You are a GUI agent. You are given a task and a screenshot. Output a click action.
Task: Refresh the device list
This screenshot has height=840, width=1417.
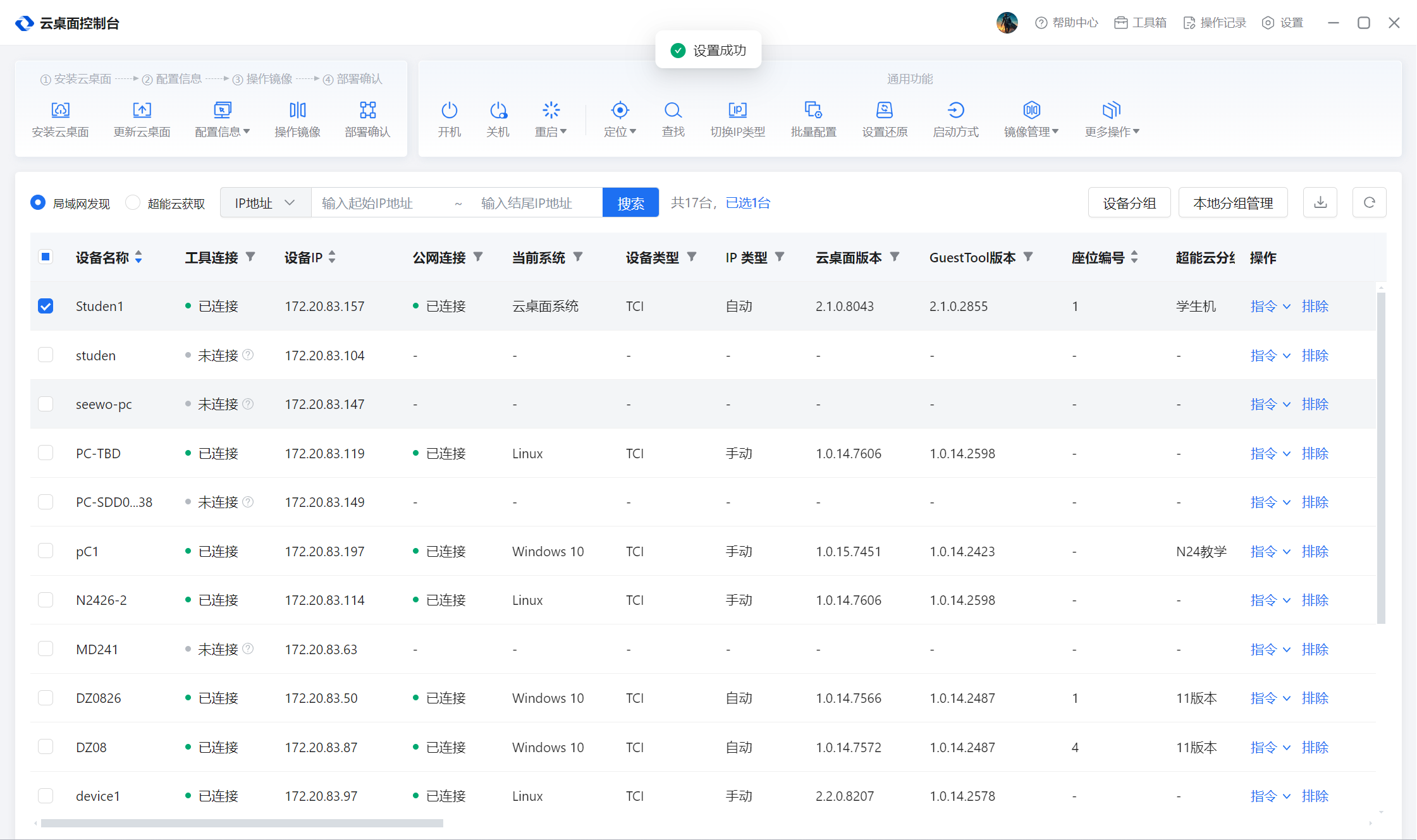coord(1369,203)
